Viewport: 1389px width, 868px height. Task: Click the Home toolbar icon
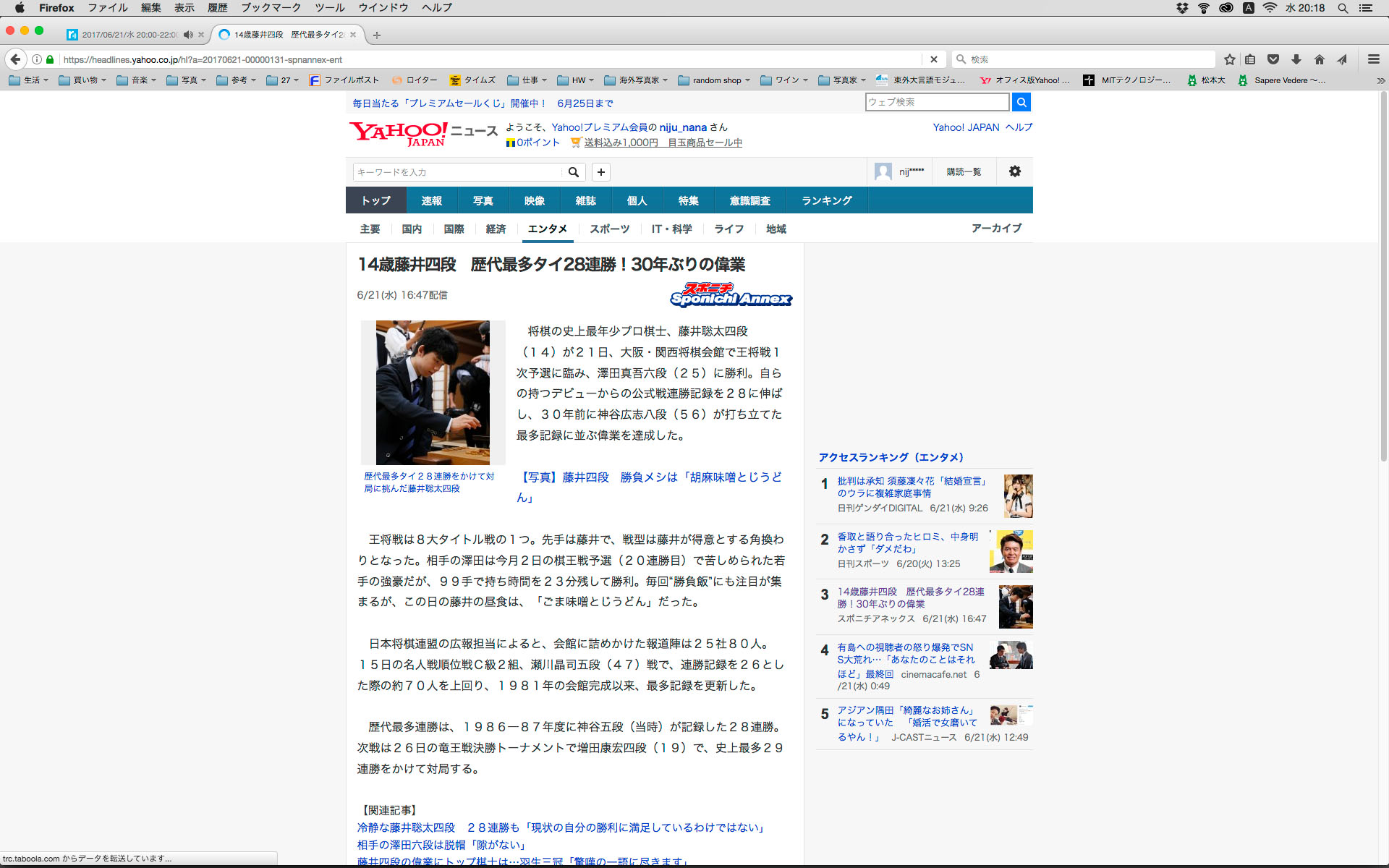[1319, 59]
